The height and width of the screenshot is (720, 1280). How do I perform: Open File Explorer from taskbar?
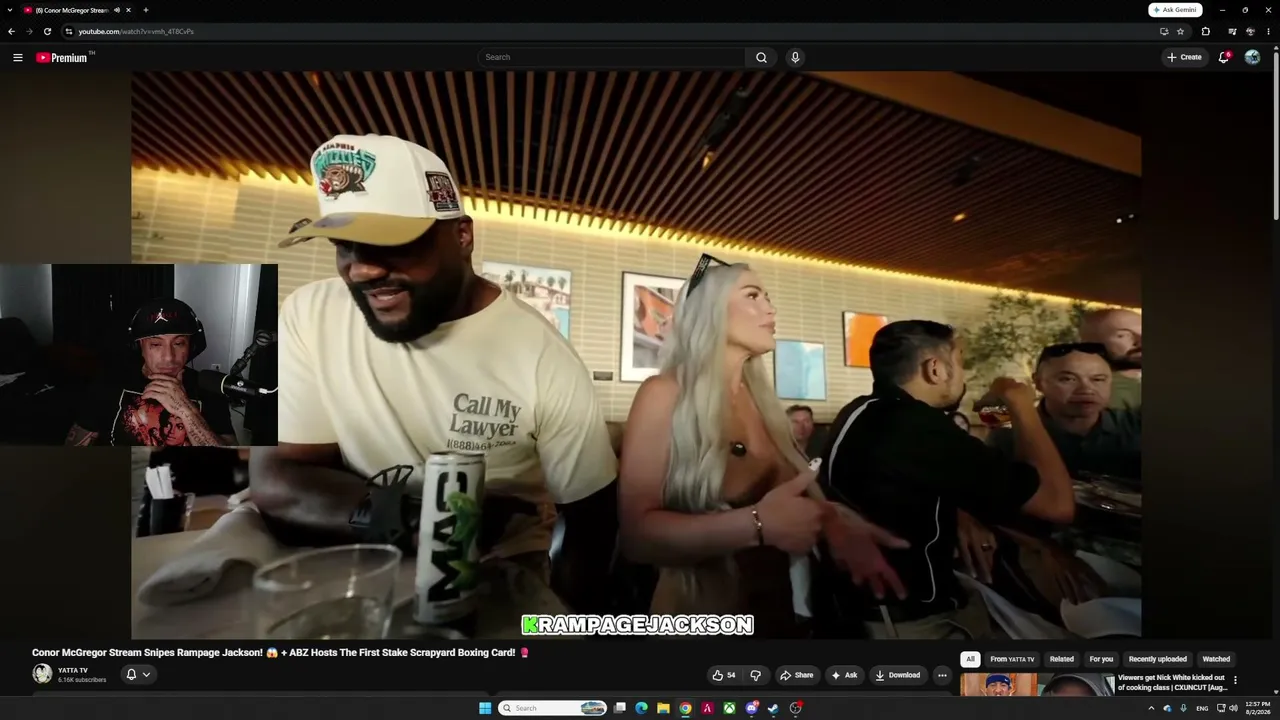point(663,708)
